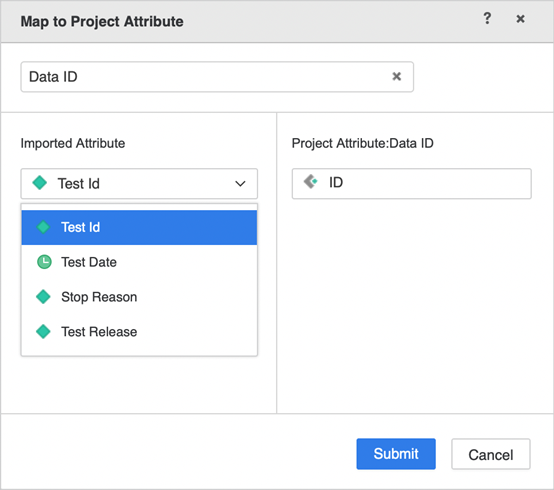Select Test Release attribute option
The width and height of the screenshot is (554, 490).
tap(139, 331)
